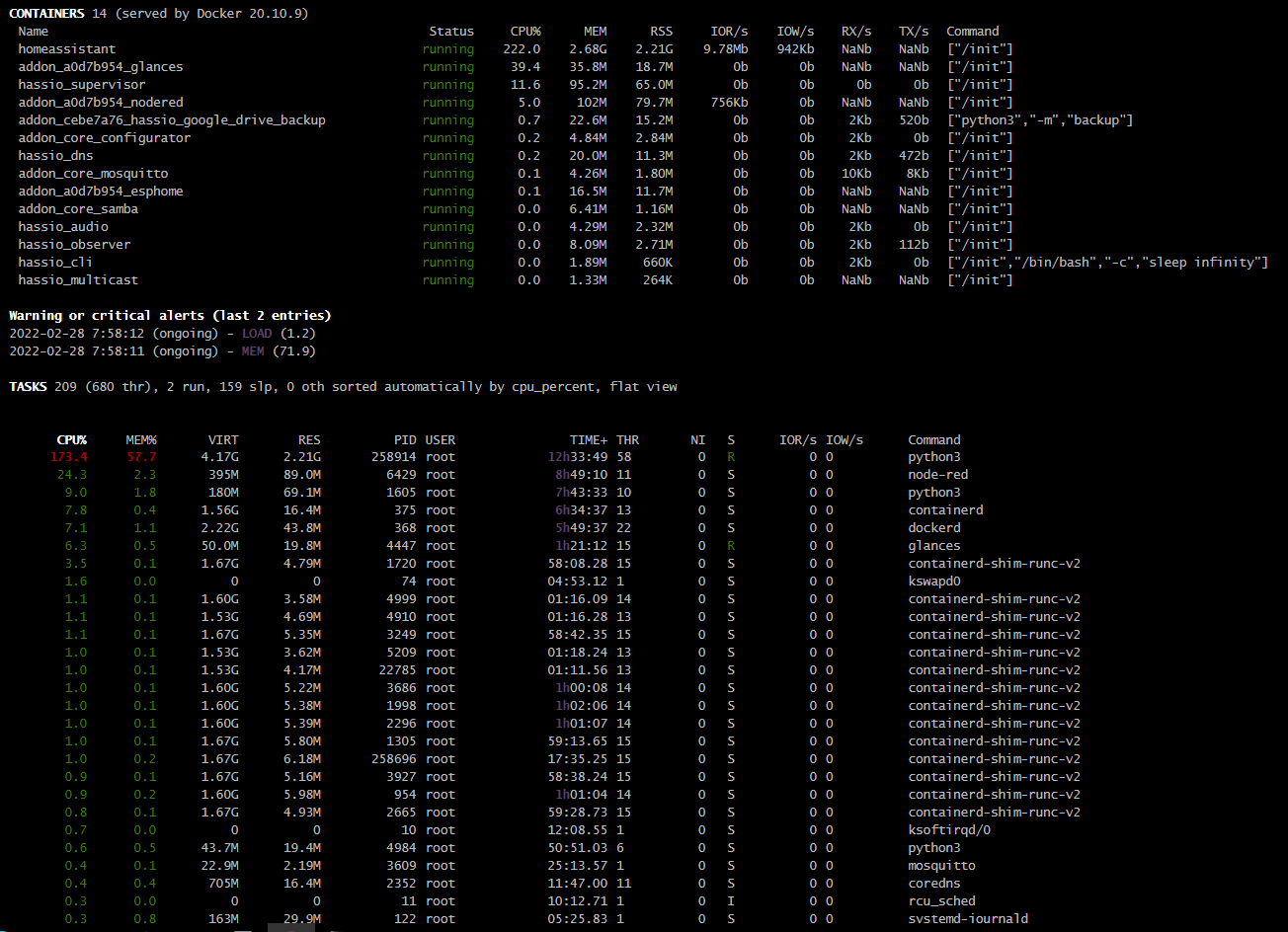
Task: Click the CONTAINERS section heading
Action: (x=45, y=13)
